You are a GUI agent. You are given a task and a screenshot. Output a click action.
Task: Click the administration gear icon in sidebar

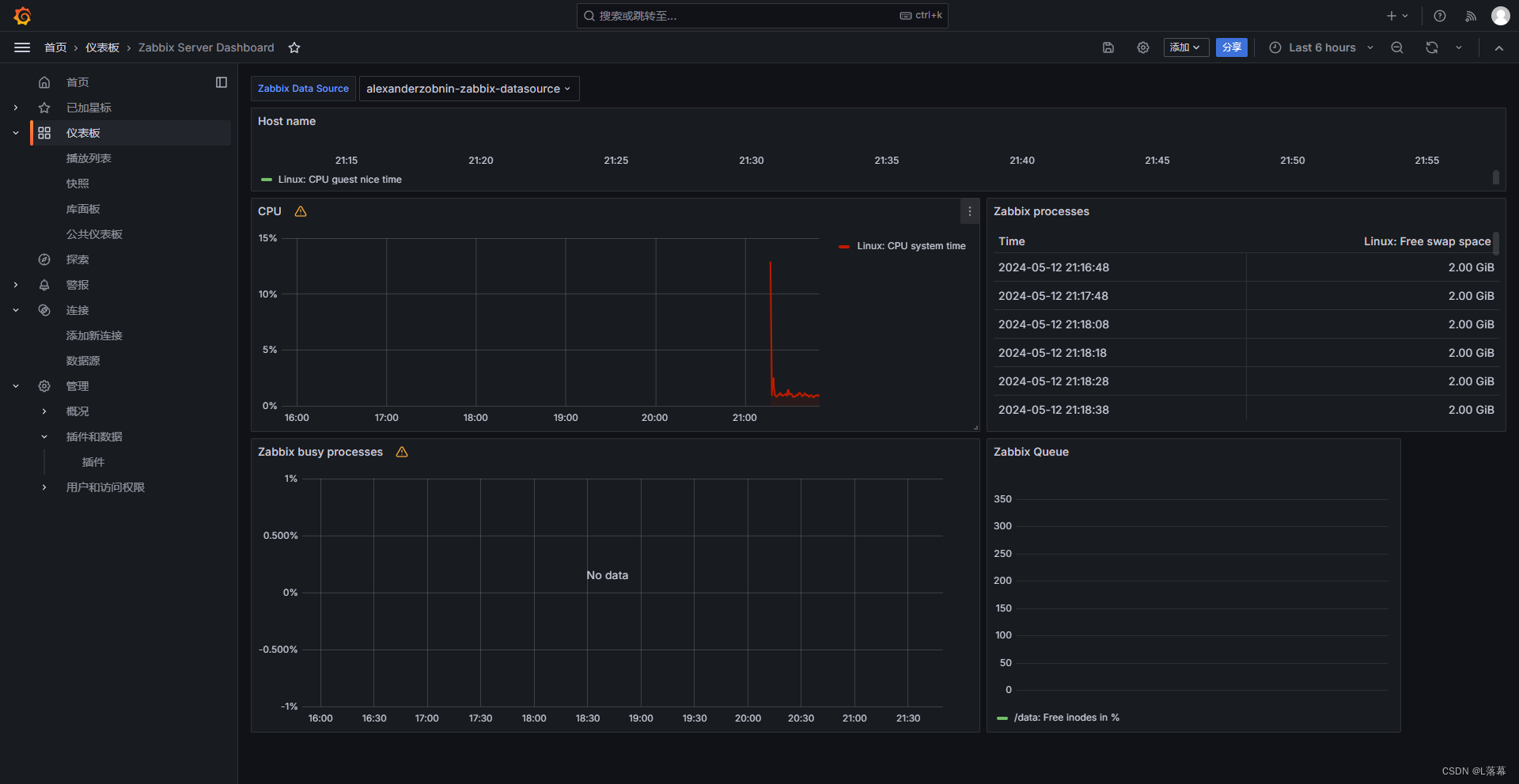tap(44, 386)
